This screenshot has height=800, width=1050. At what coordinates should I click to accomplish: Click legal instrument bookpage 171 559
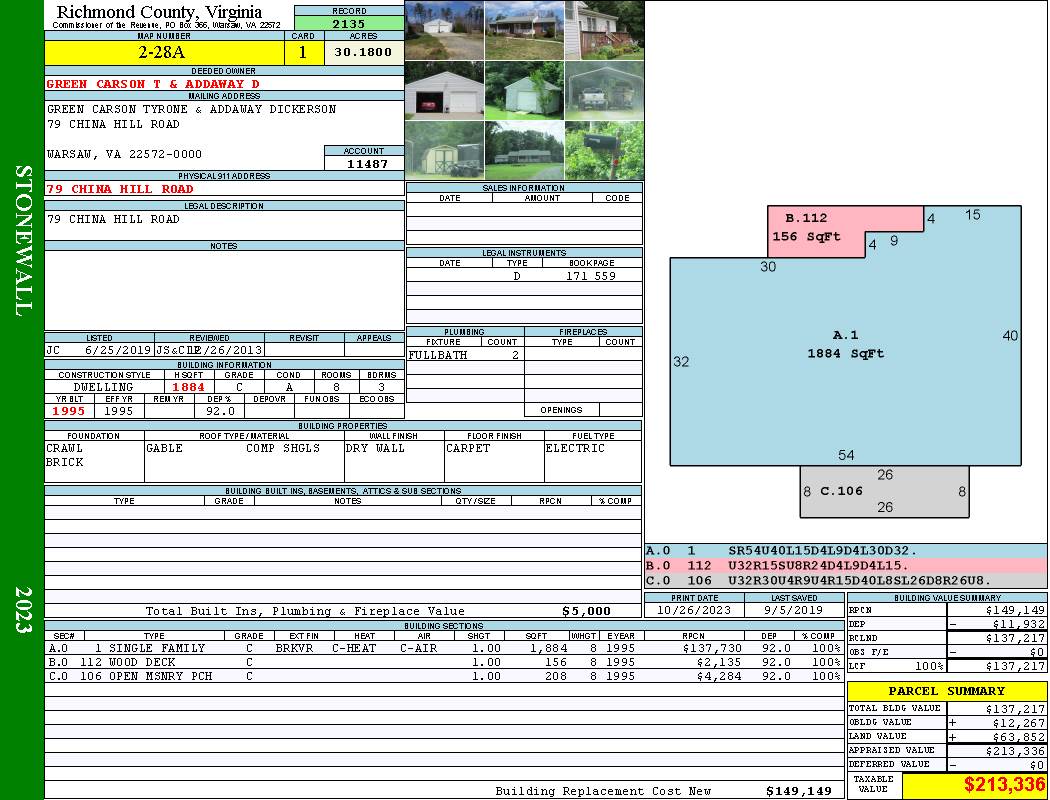[591, 276]
